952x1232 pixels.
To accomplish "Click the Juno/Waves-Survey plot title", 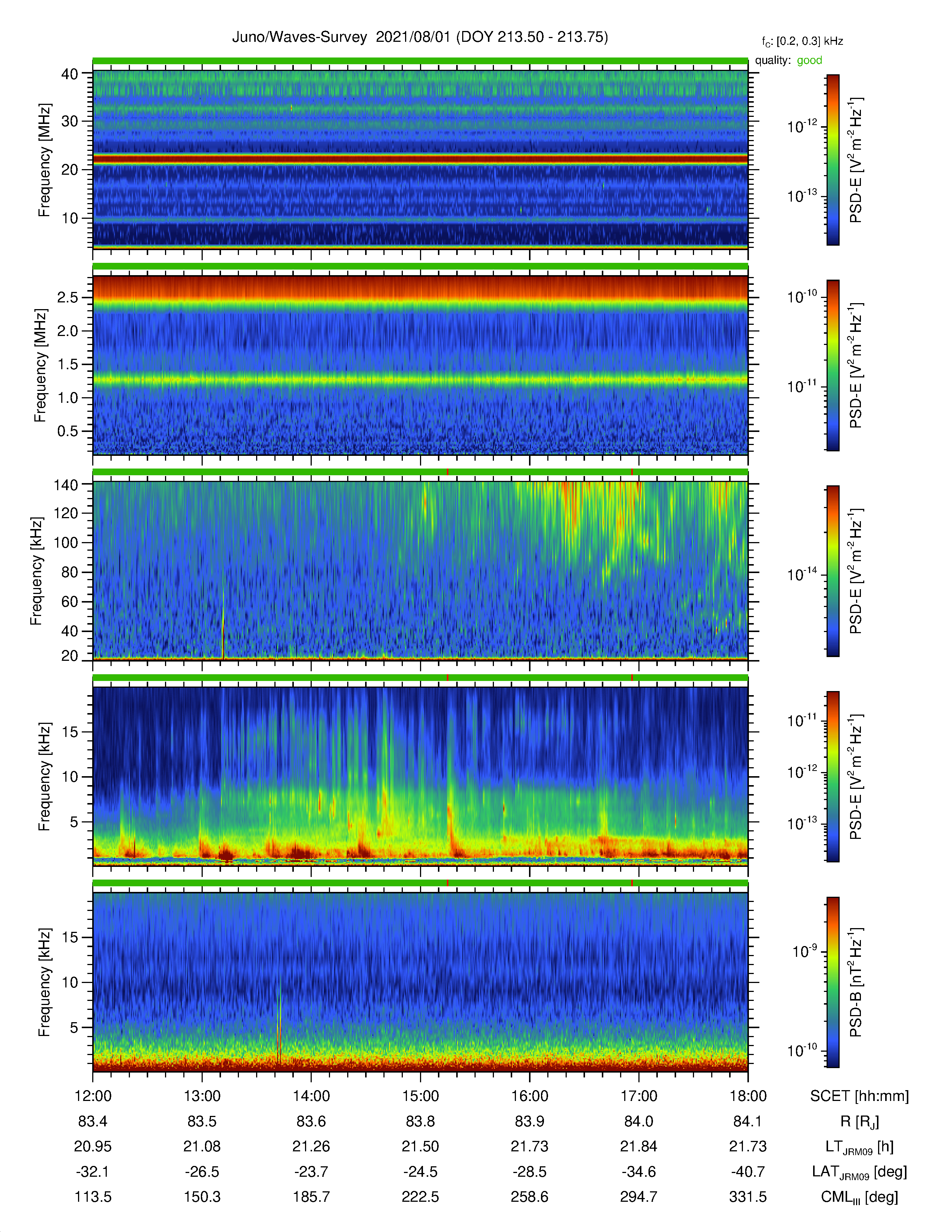I will pos(420,37).
